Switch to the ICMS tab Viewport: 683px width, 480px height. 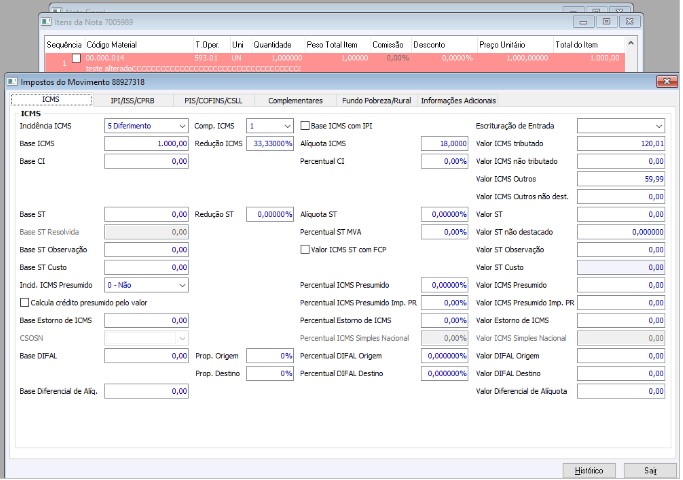click(51, 100)
